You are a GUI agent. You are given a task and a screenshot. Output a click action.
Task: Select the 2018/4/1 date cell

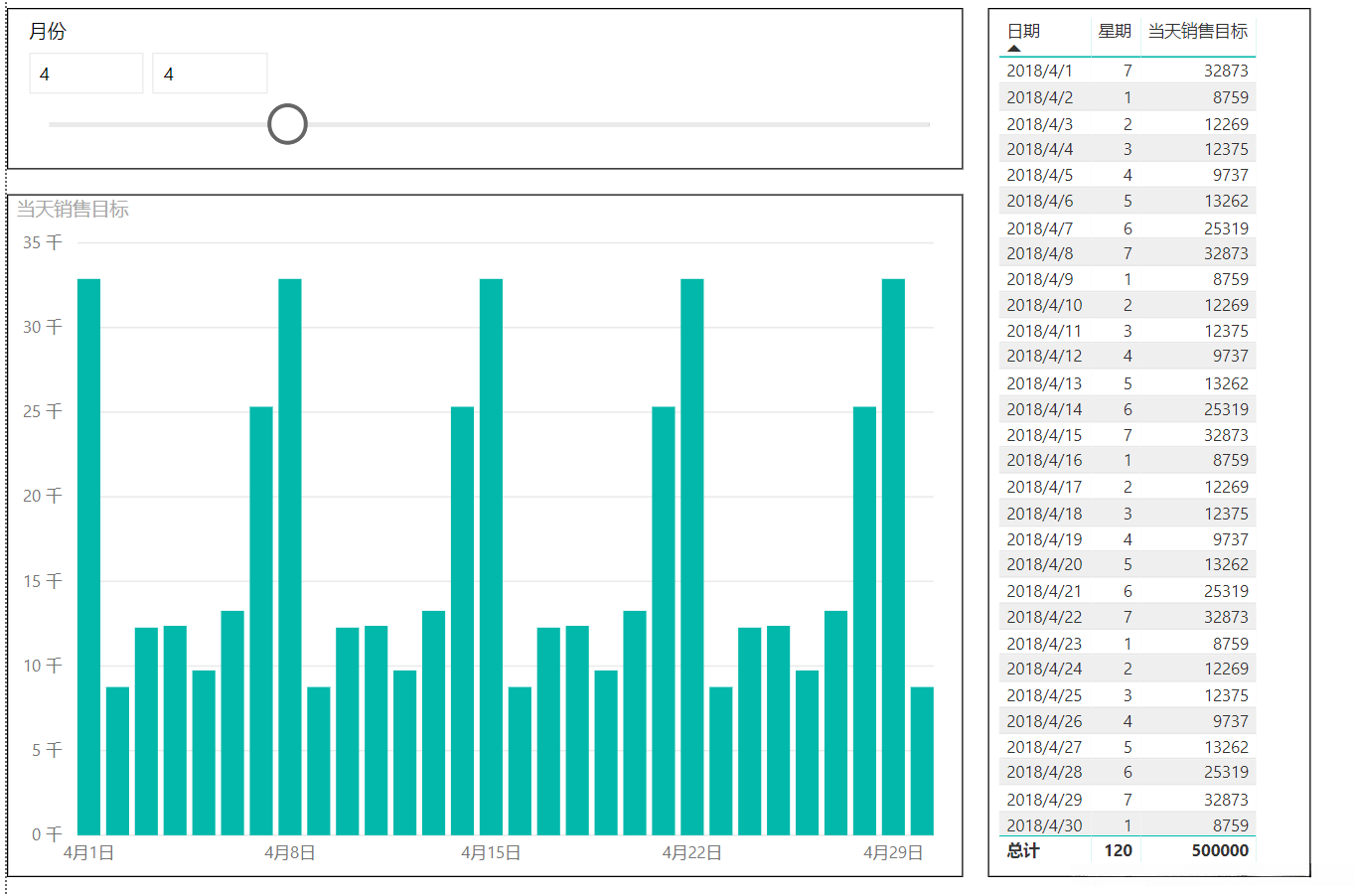tap(1039, 71)
